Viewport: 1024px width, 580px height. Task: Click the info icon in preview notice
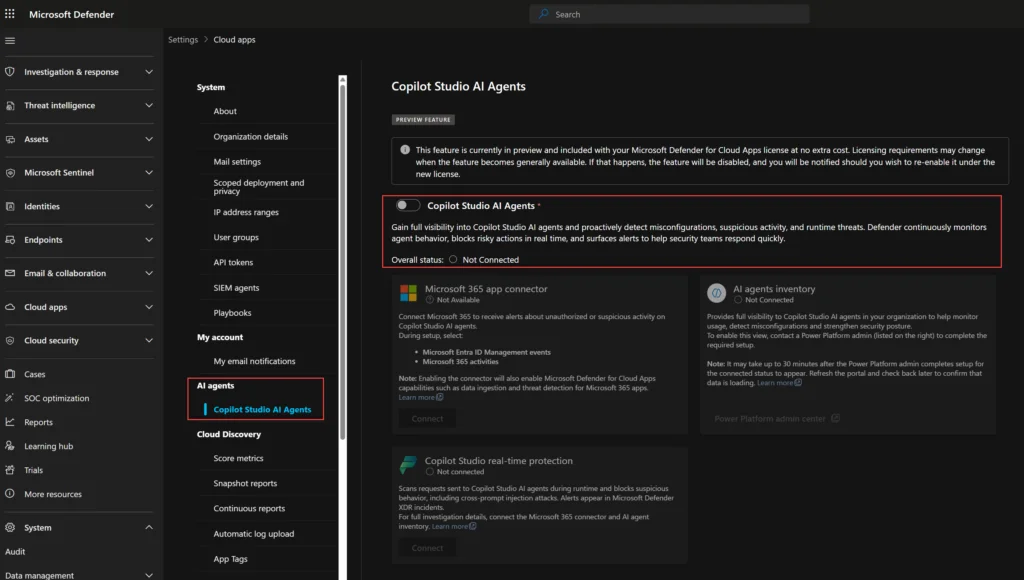405,150
